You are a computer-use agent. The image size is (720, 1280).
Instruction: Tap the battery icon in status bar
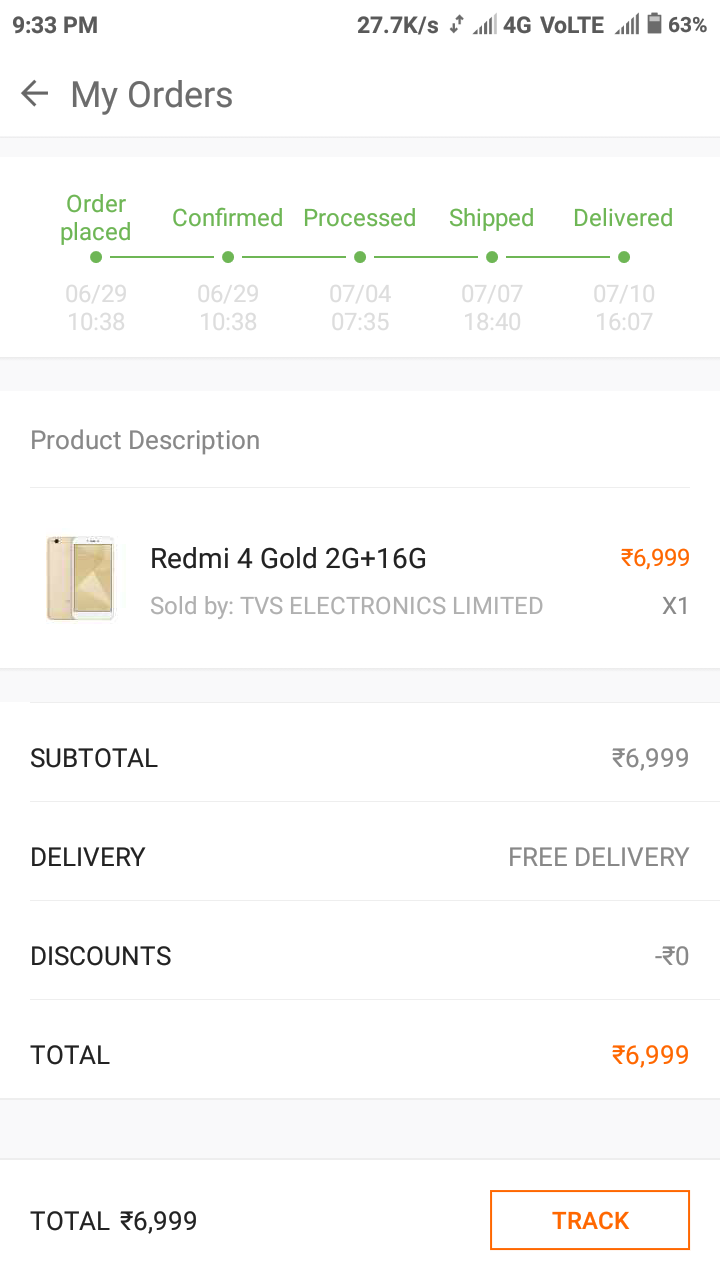coord(654,24)
